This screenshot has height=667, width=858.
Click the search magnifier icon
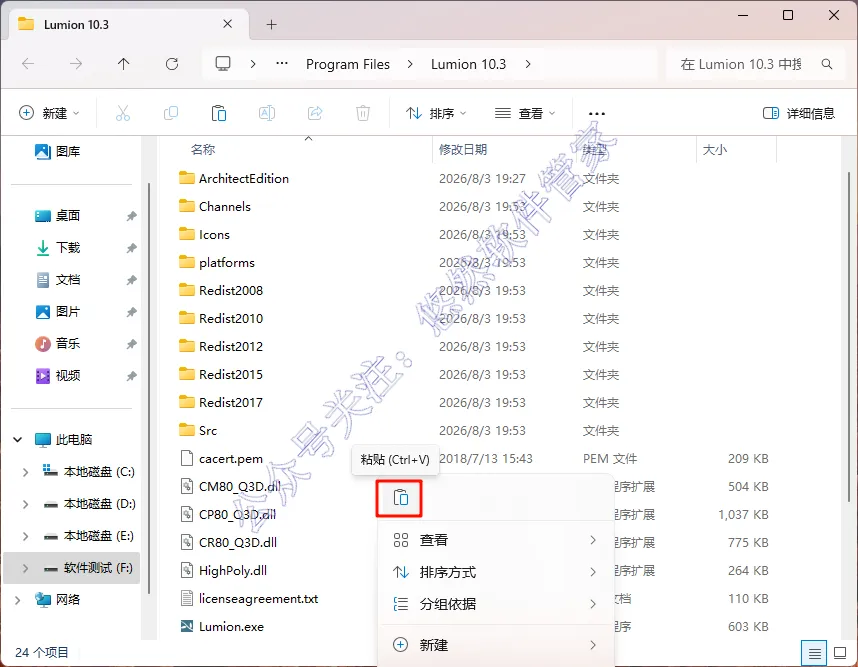(827, 64)
